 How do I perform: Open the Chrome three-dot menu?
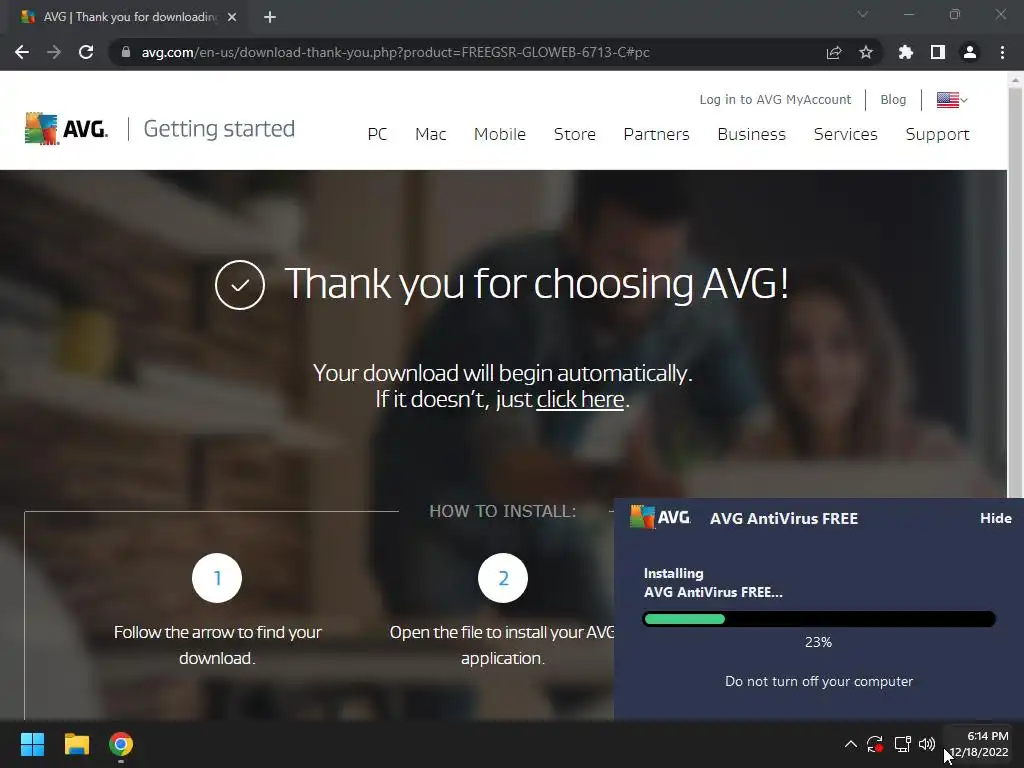pos(1002,52)
